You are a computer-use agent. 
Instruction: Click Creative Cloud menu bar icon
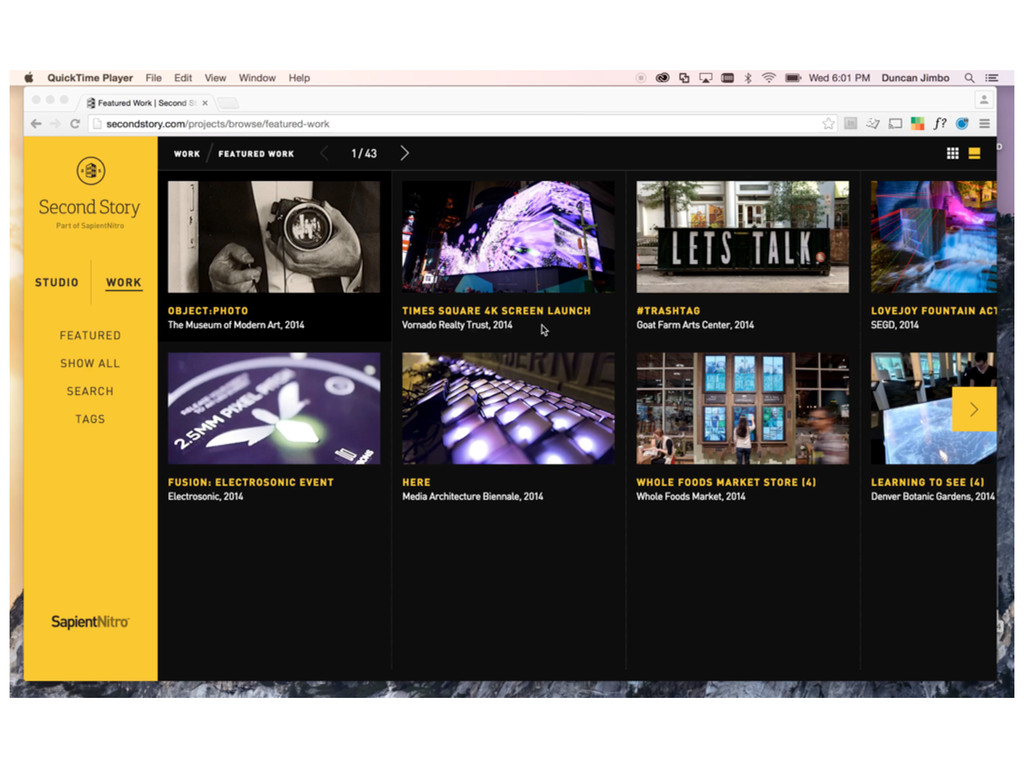[x=662, y=78]
